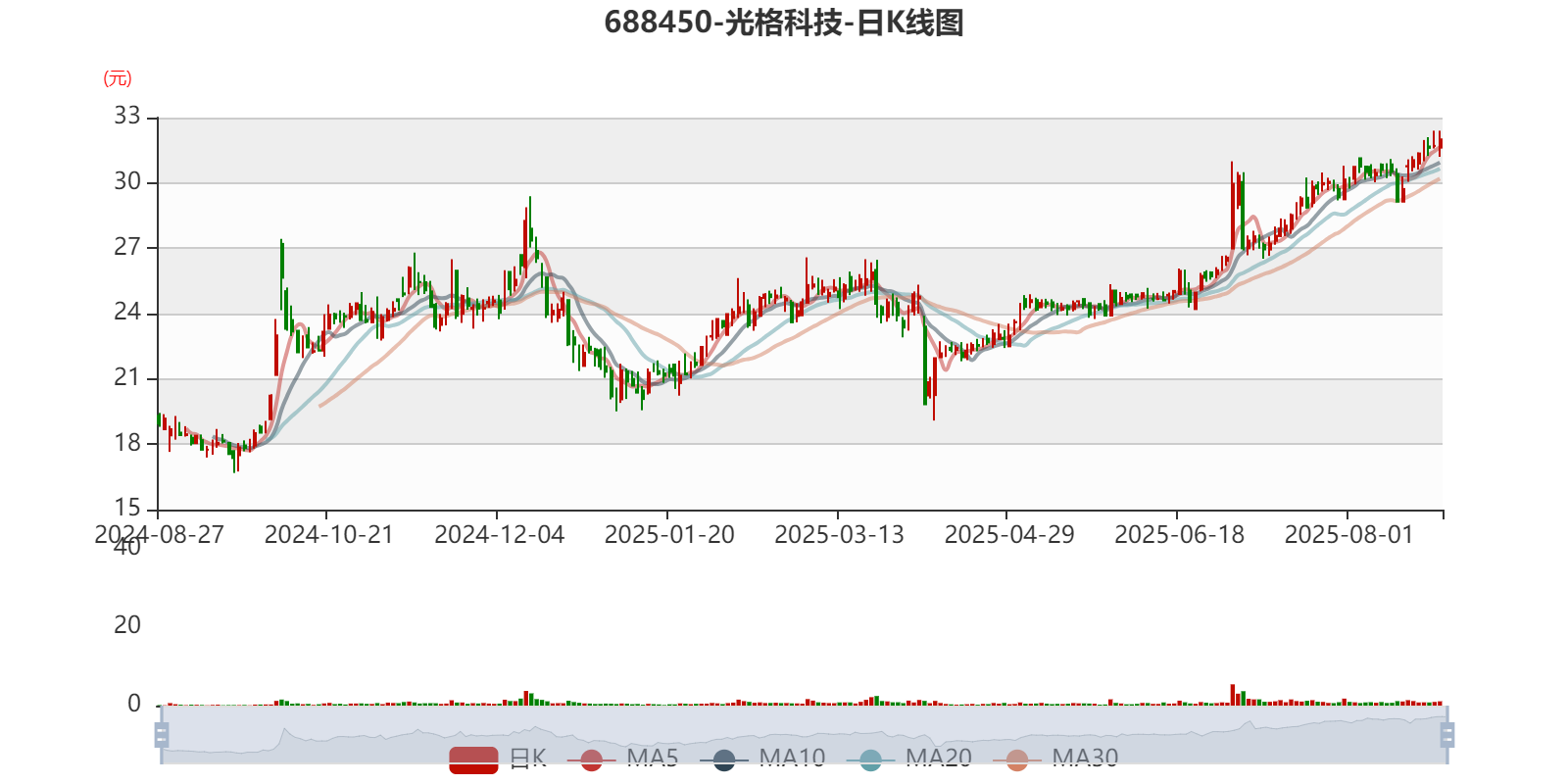Click the 2025-06-18 date axis label
Image resolution: width=1568 pixels, height=784 pixels.
[1180, 535]
